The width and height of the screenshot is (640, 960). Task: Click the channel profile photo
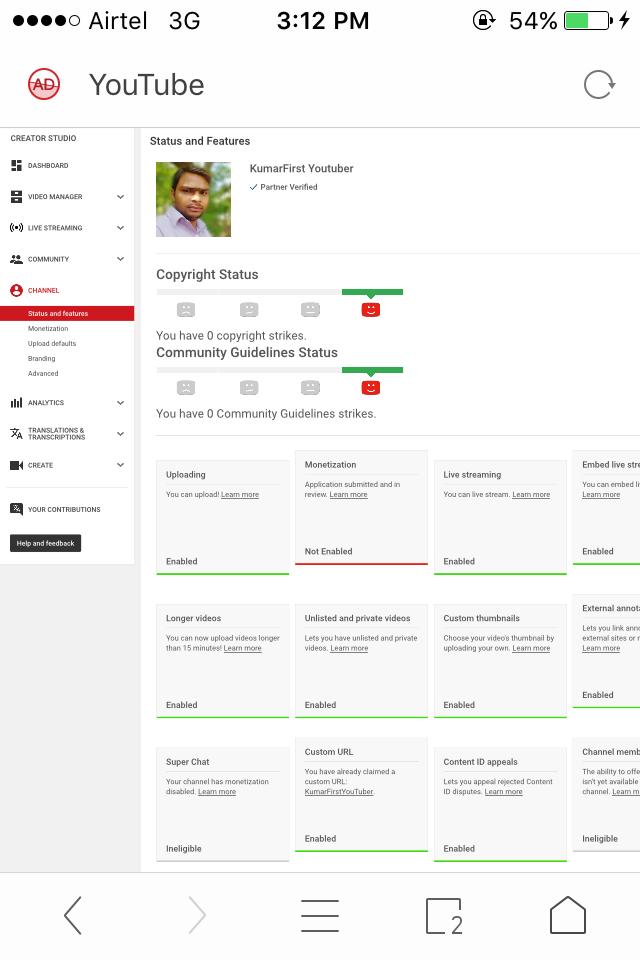tap(194, 200)
